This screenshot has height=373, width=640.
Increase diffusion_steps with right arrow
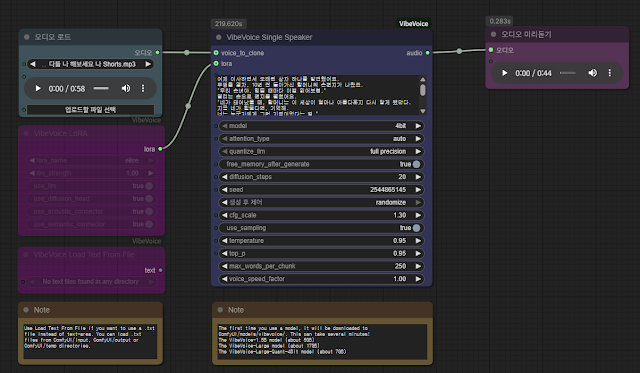(x=418, y=177)
